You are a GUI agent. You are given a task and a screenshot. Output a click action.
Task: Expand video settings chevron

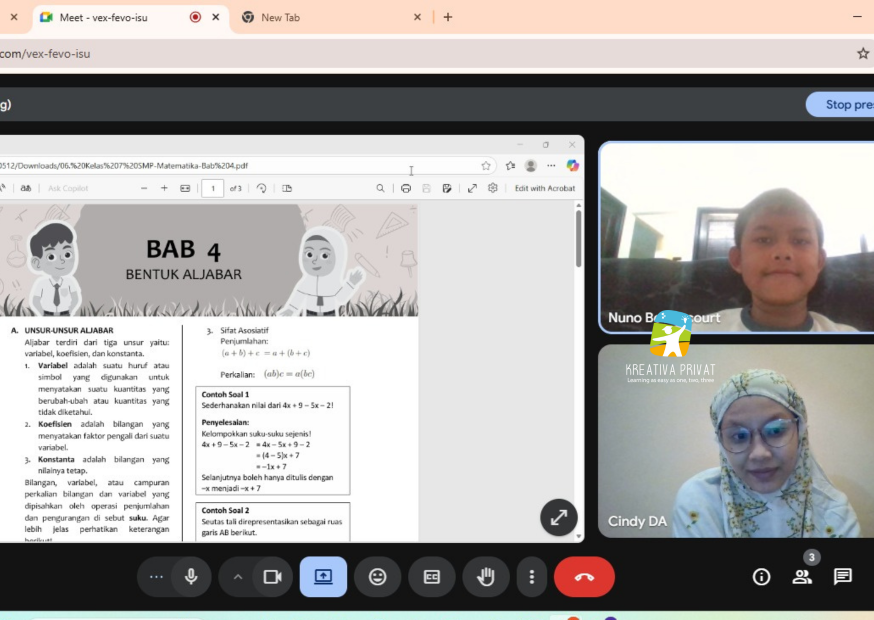[237, 577]
